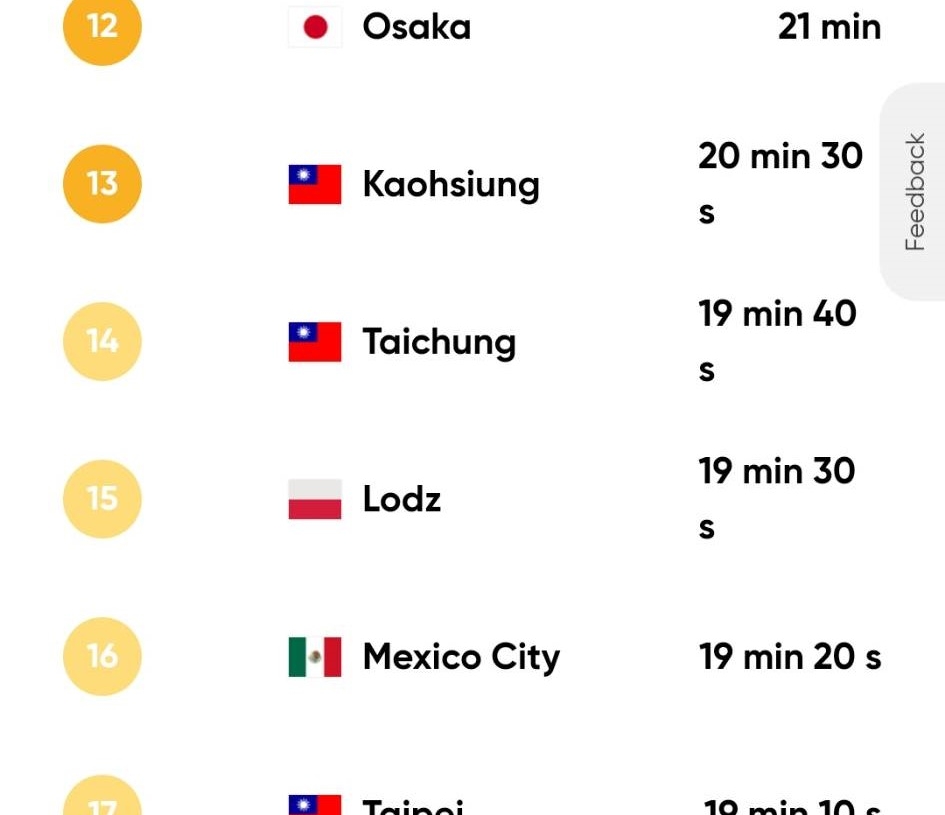The image size is (945, 815).
Task: Open the Taichung city entry
Action: (439, 342)
